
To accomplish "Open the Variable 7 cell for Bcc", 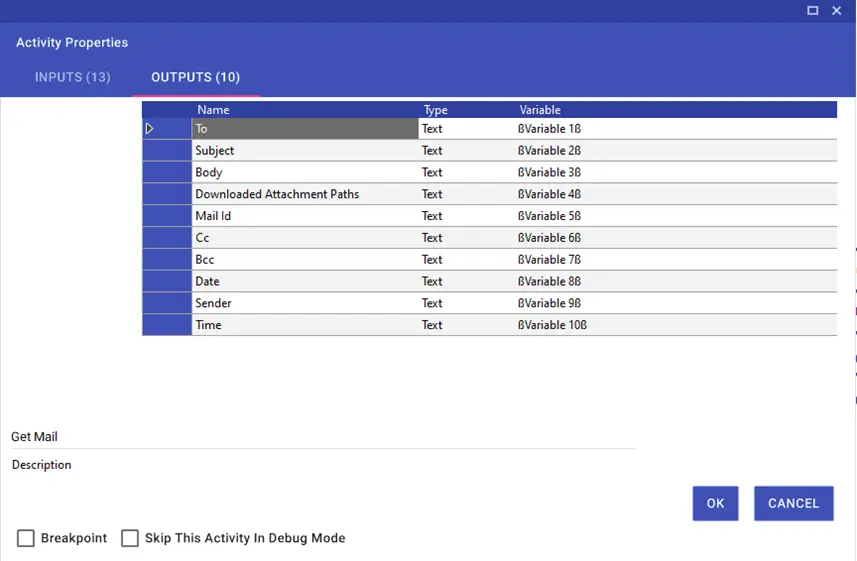I will [676, 260].
